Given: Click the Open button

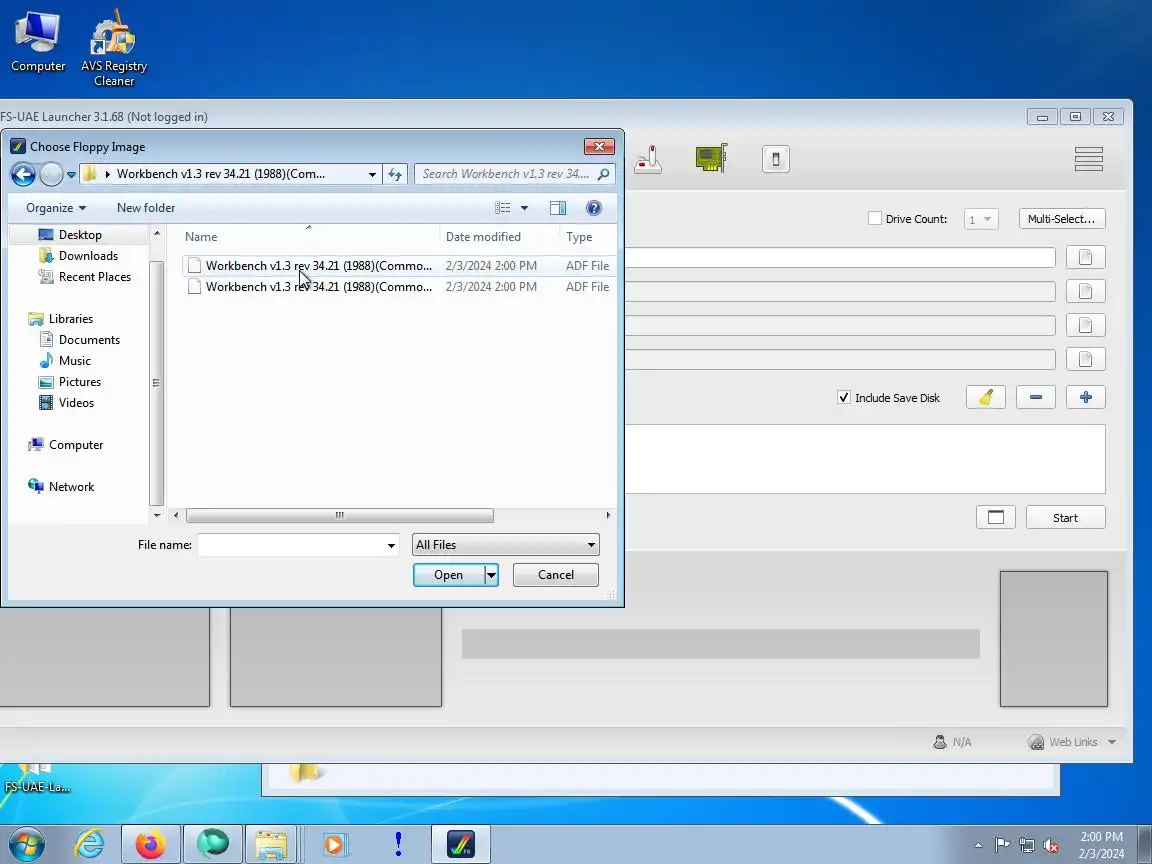Looking at the screenshot, I should (449, 575).
